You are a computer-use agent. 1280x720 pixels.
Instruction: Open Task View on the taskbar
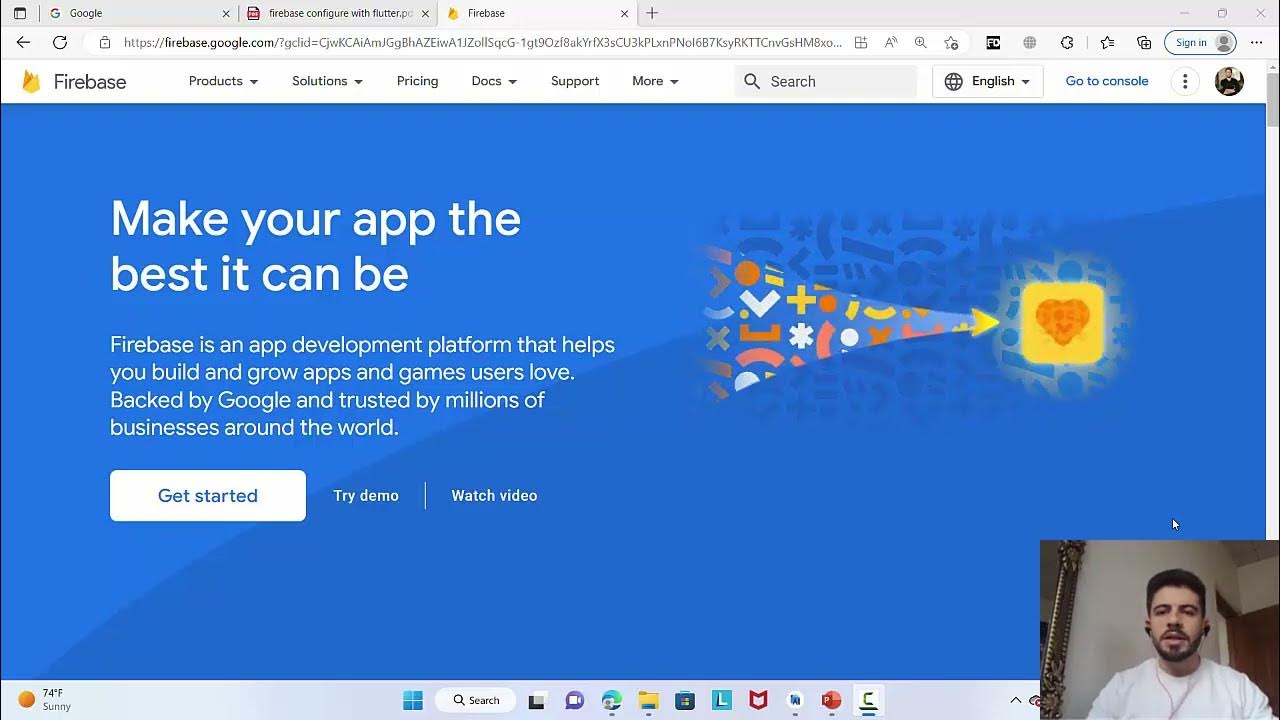[x=537, y=700]
